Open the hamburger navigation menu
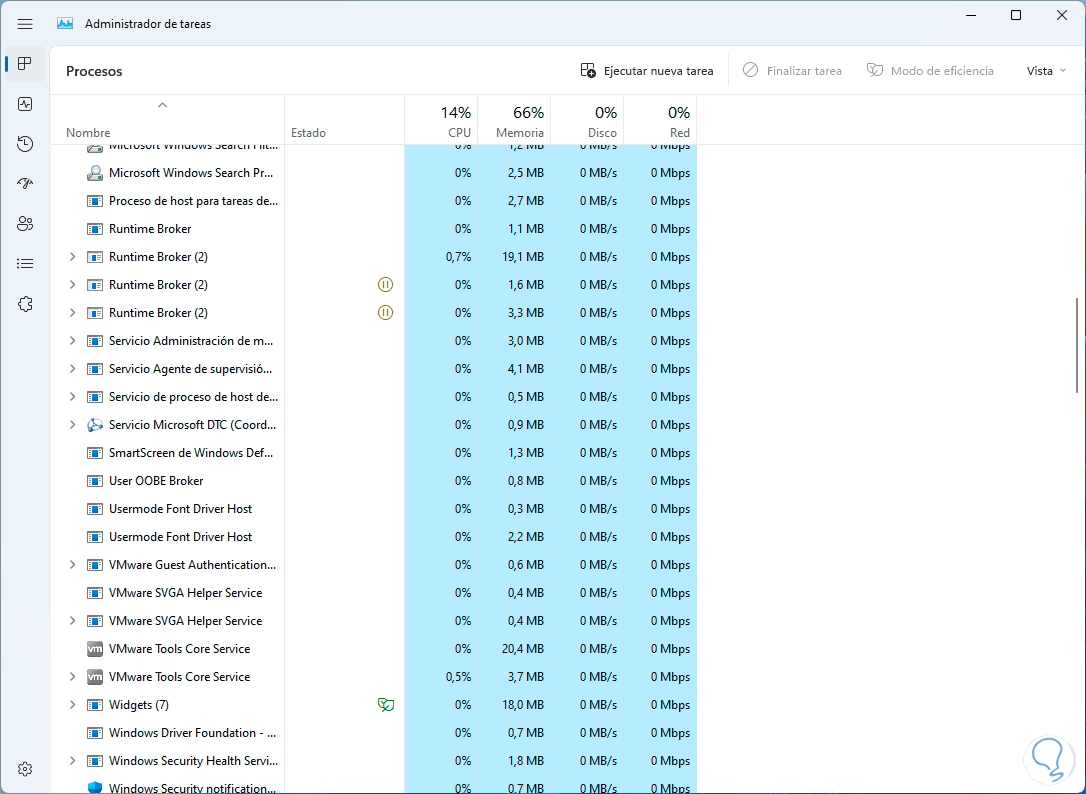 tap(25, 24)
